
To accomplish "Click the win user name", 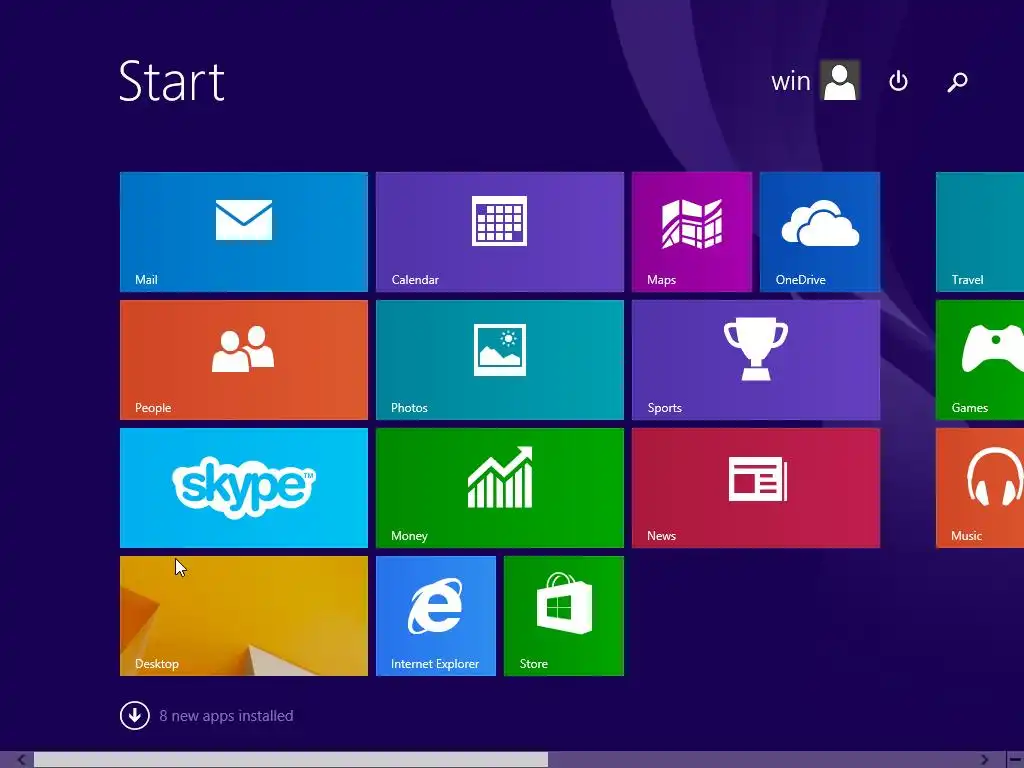I will [x=790, y=82].
